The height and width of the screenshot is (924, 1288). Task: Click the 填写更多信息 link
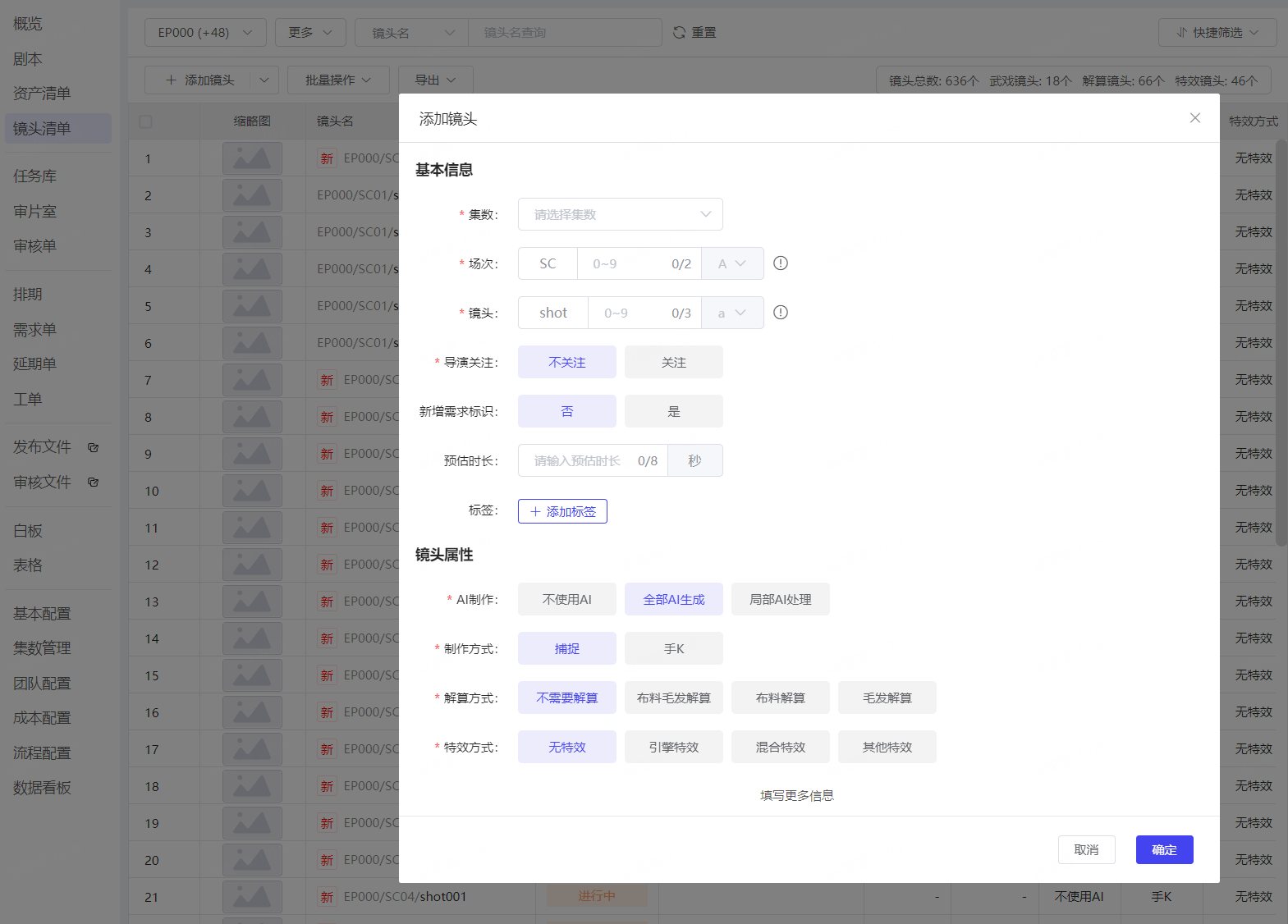coord(796,795)
